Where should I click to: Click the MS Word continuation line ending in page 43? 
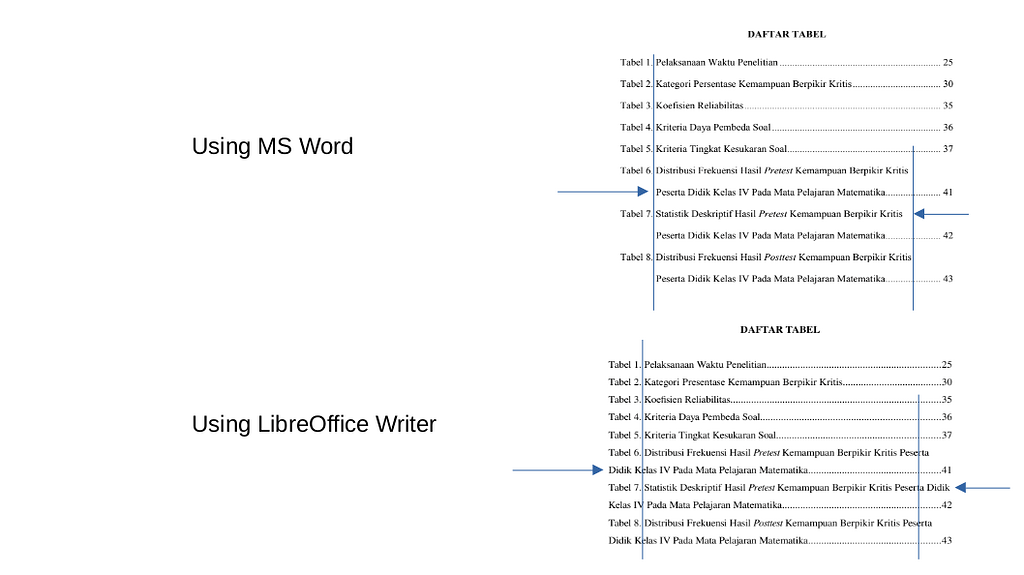tap(804, 279)
